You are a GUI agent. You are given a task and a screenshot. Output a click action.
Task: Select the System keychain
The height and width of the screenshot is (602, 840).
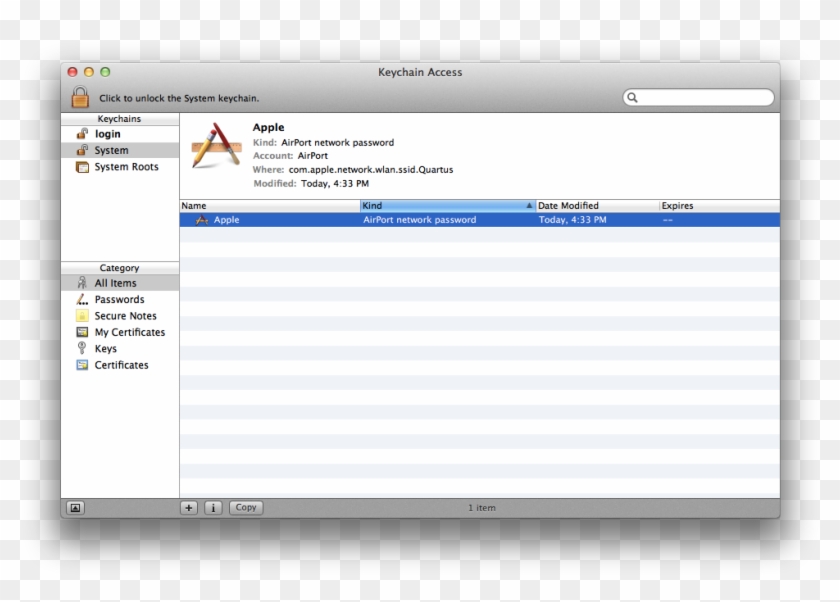coord(111,150)
